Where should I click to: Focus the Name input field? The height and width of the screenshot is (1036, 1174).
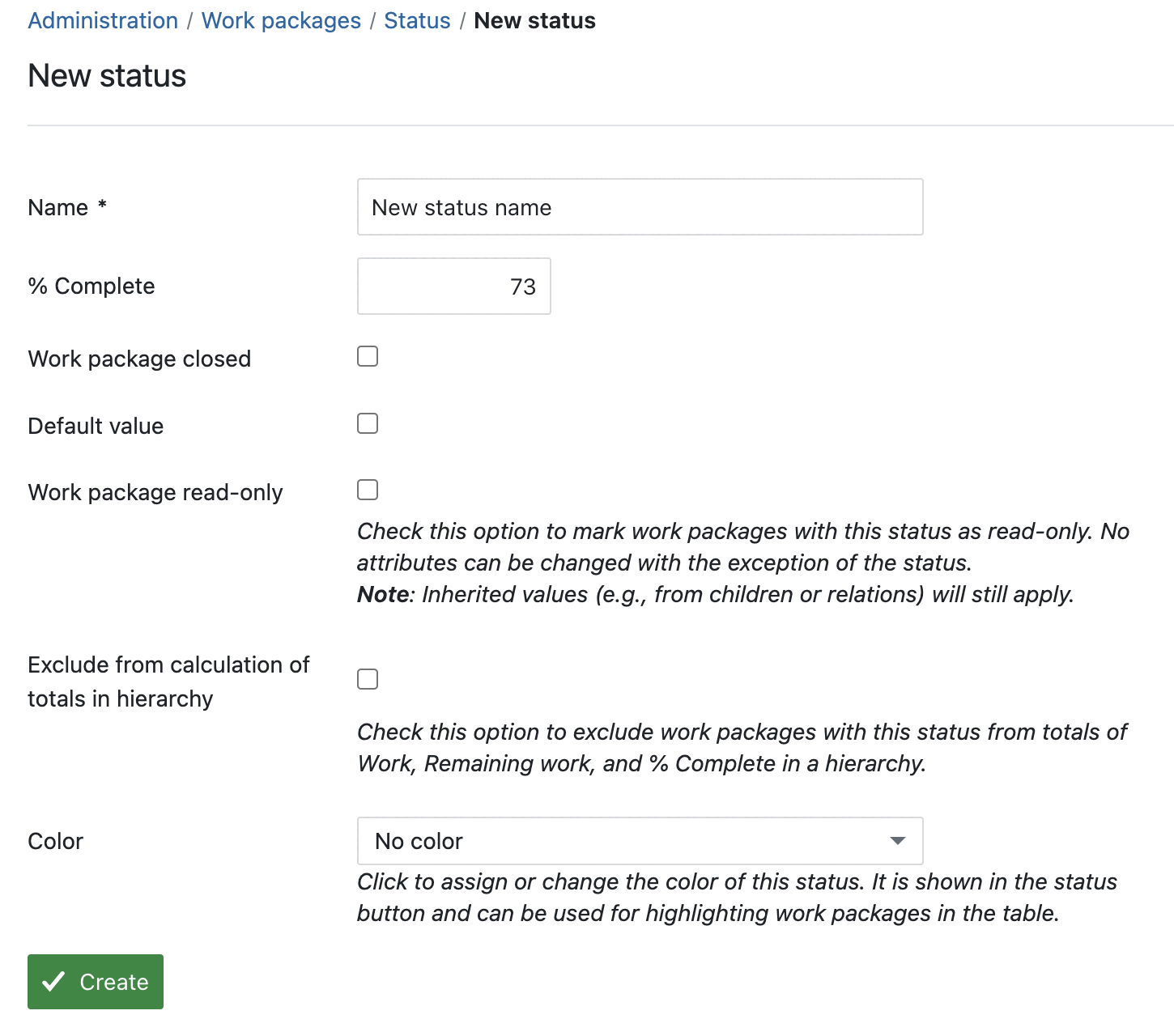[x=640, y=206]
